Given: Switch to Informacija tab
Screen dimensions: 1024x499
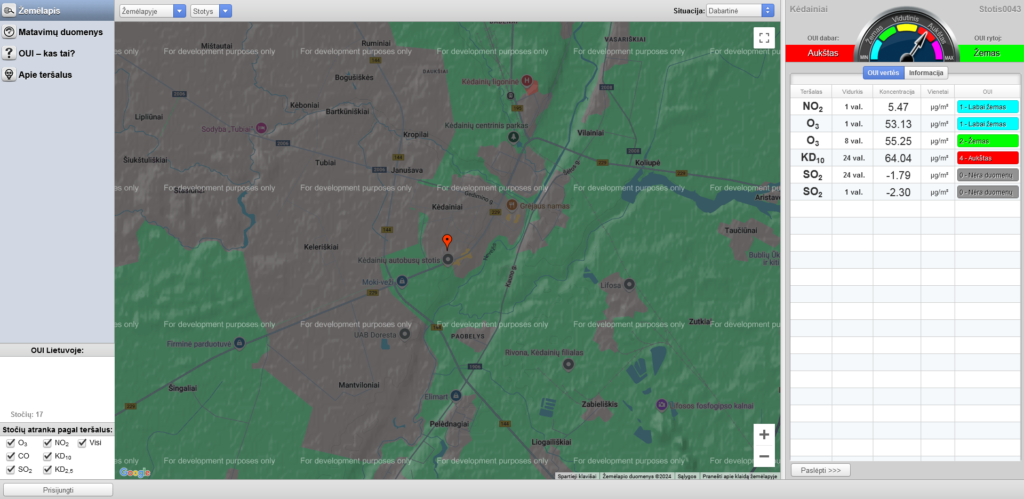Looking at the screenshot, I should (926, 72).
